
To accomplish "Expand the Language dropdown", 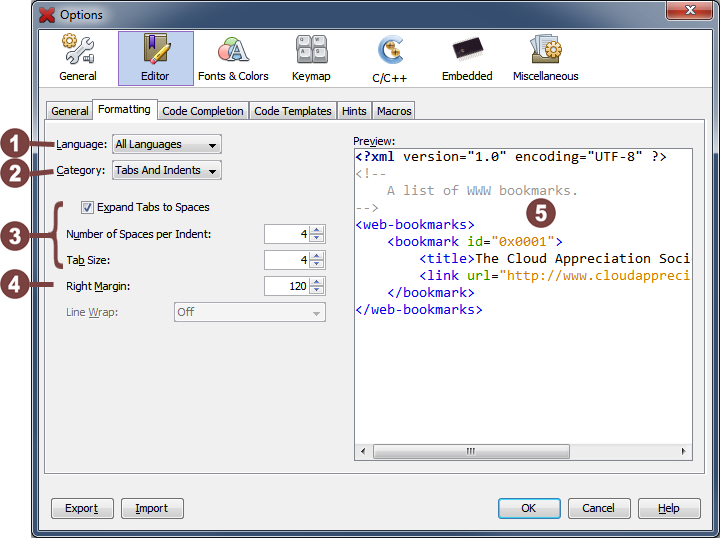I will click(166, 145).
